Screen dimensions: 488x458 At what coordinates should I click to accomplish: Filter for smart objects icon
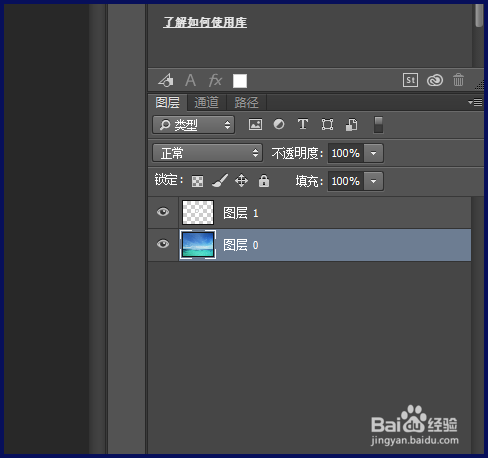351,125
